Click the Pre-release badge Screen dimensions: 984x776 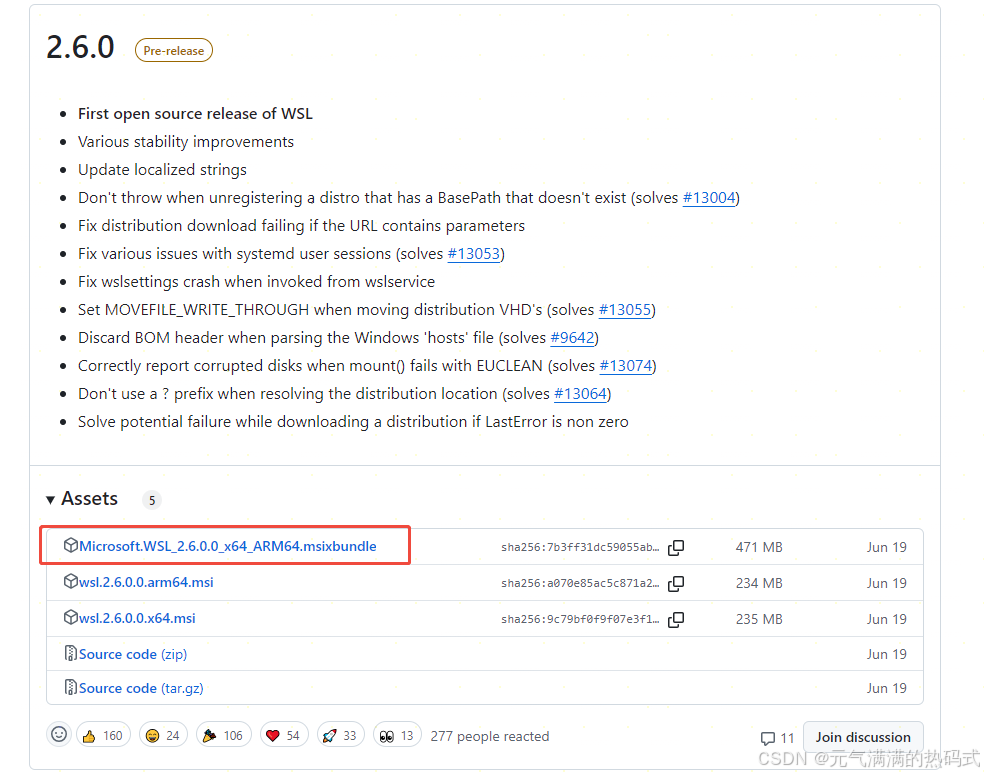click(x=174, y=50)
